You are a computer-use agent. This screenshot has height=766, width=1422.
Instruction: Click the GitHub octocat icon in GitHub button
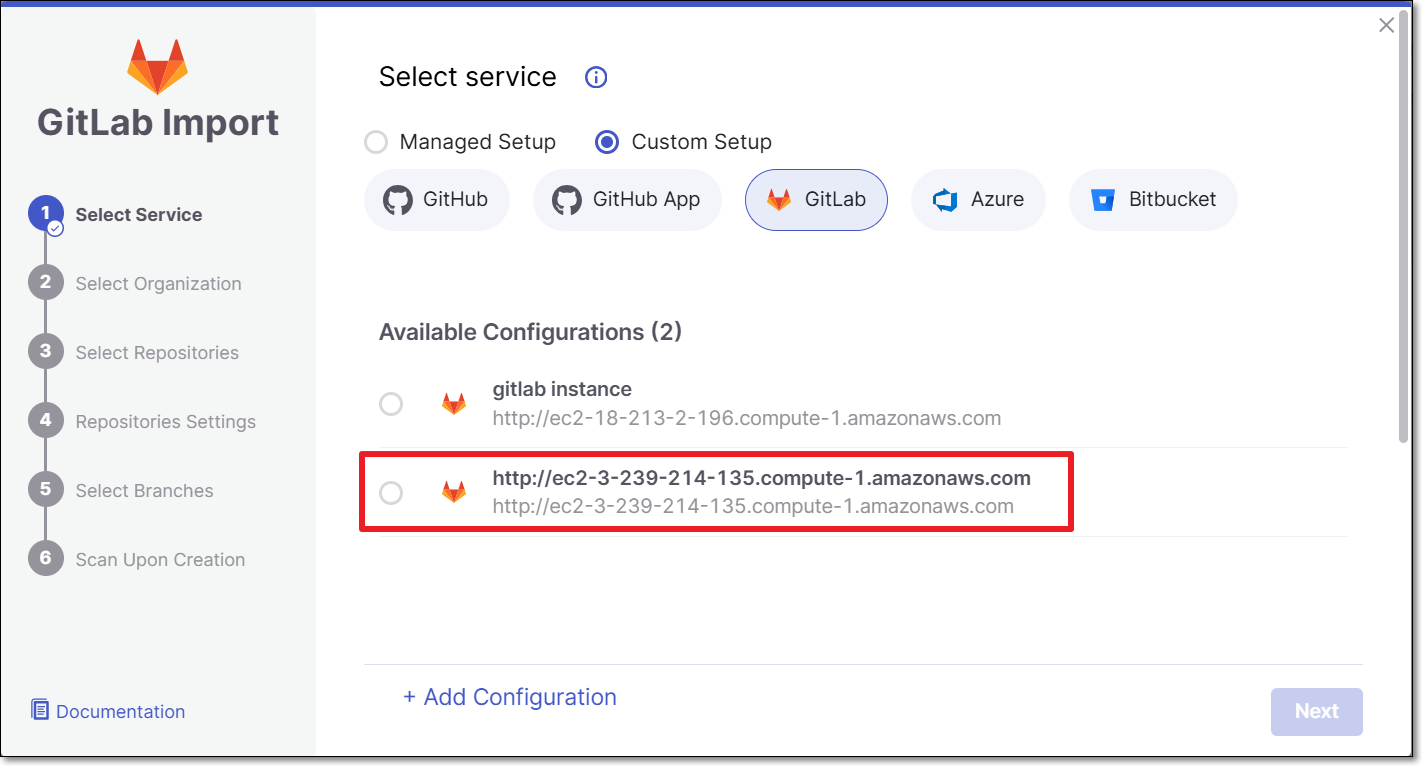(398, 200)
